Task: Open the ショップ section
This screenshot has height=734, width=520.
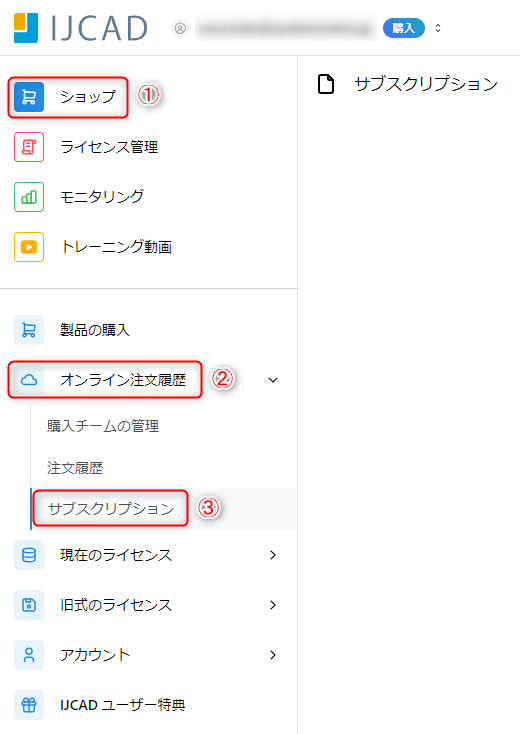Action: point(88,97)
